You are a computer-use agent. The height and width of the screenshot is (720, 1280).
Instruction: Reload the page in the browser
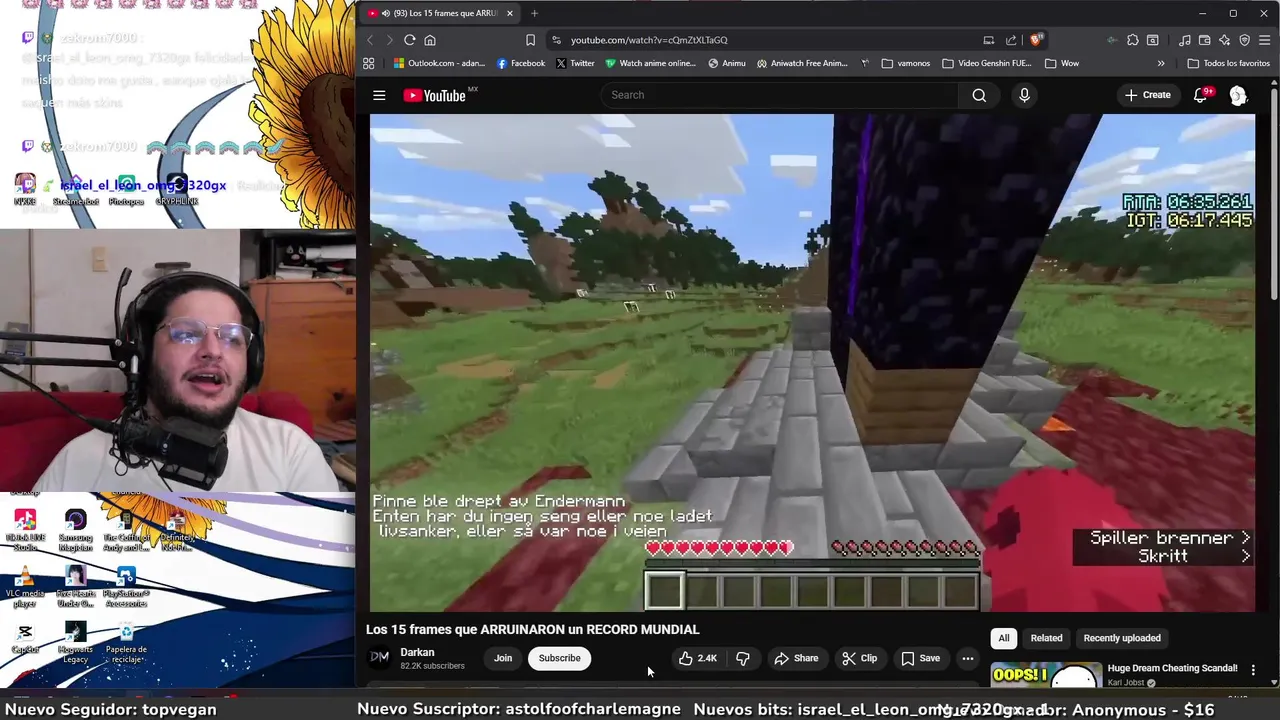tap(410, 40)
